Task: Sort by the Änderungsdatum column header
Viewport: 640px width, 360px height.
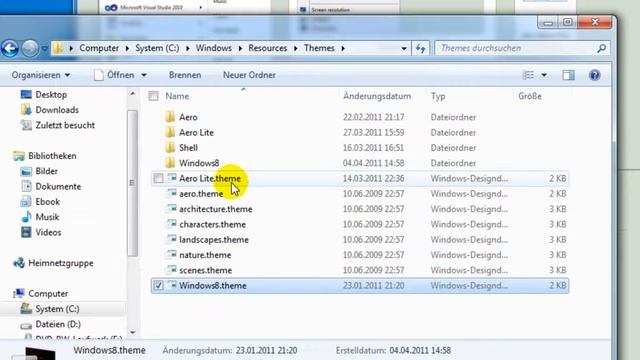Action: point(377,96)
